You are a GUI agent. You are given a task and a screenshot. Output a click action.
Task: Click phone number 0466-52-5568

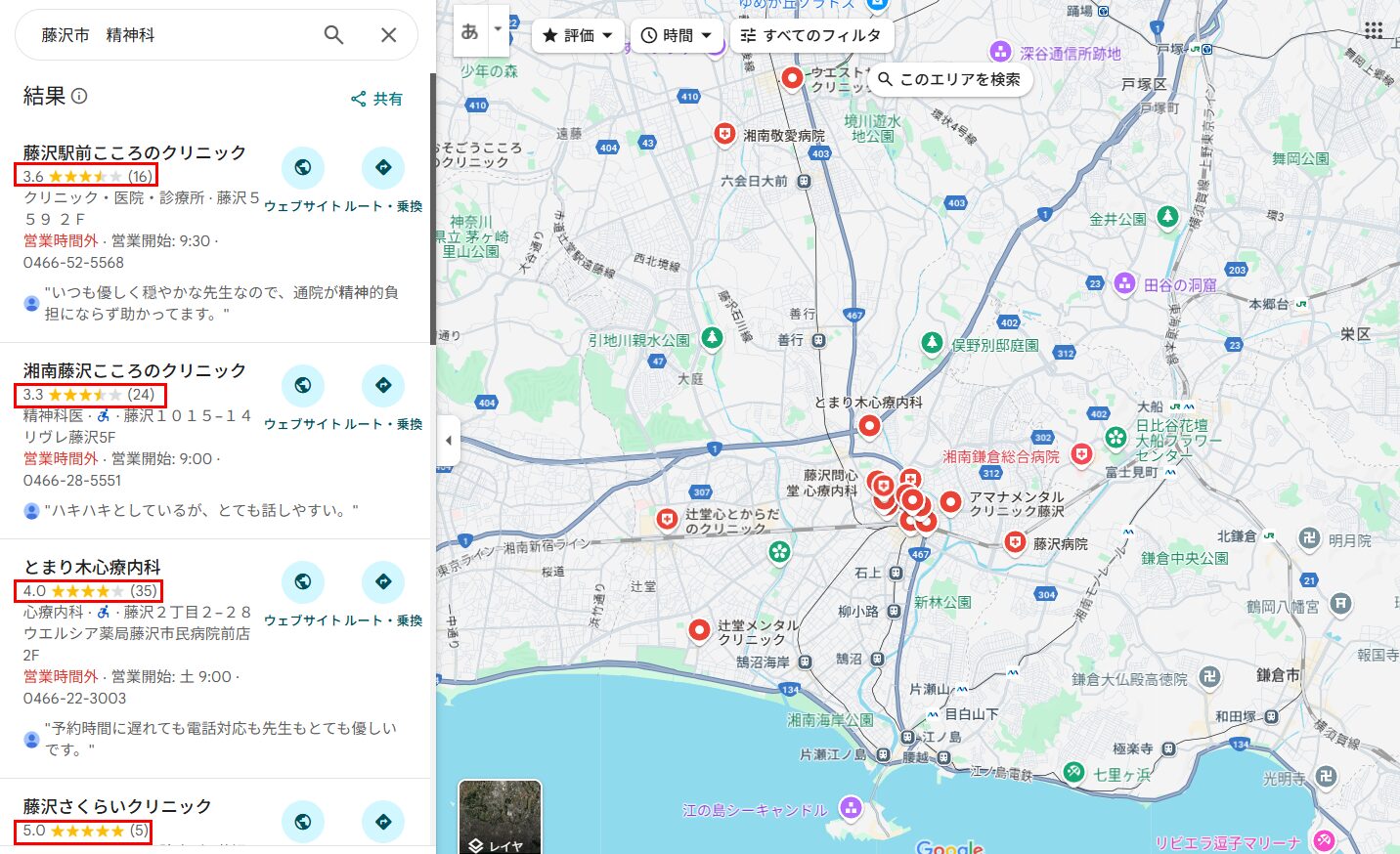pyautogui.click(x=73, y=262)
